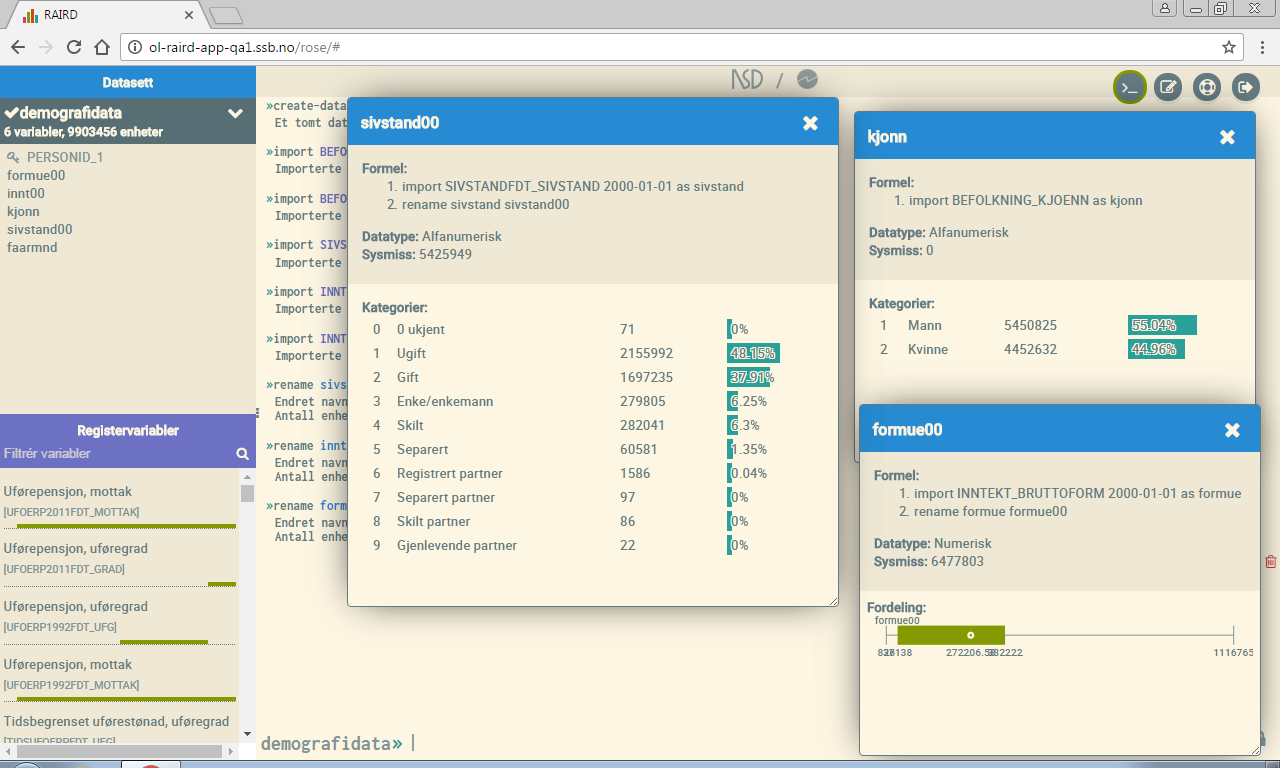Click the Uførepensjon, mottak UFOERP2011FDT_MOTTAK variable
The width and height of the screenshot is (1280, 768).
[68, 500]
